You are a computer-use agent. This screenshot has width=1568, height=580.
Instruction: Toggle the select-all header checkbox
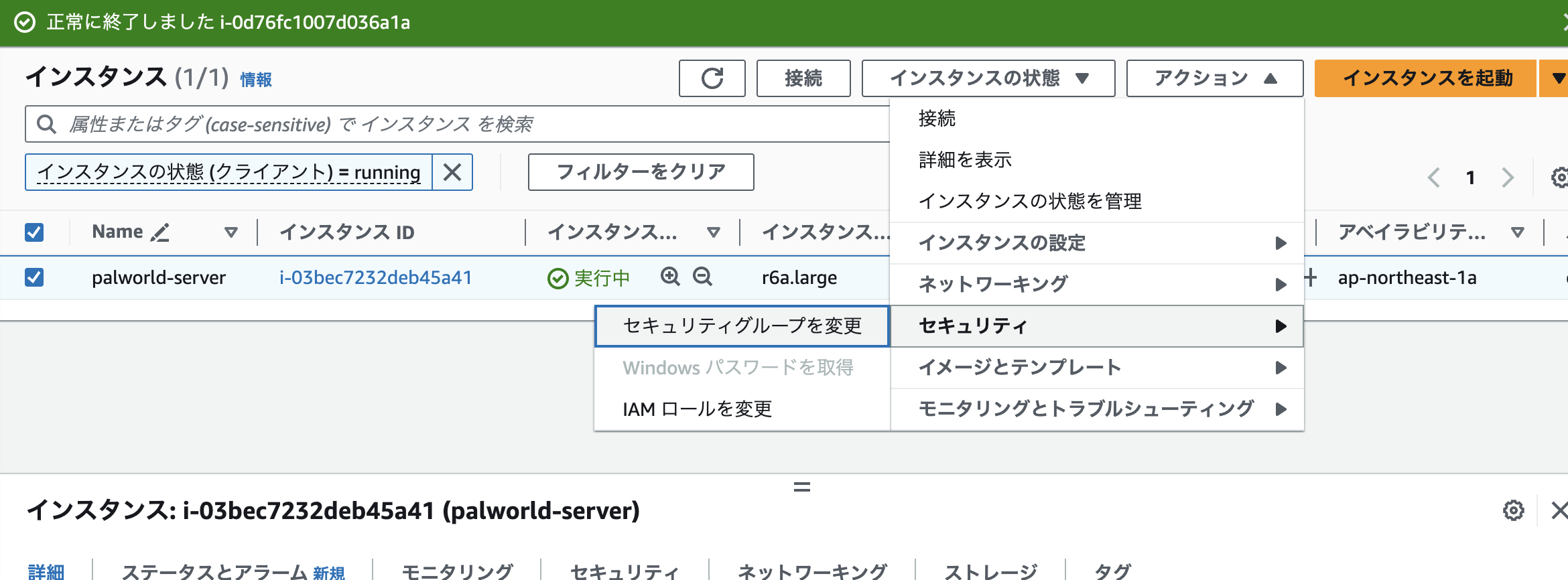34,232
